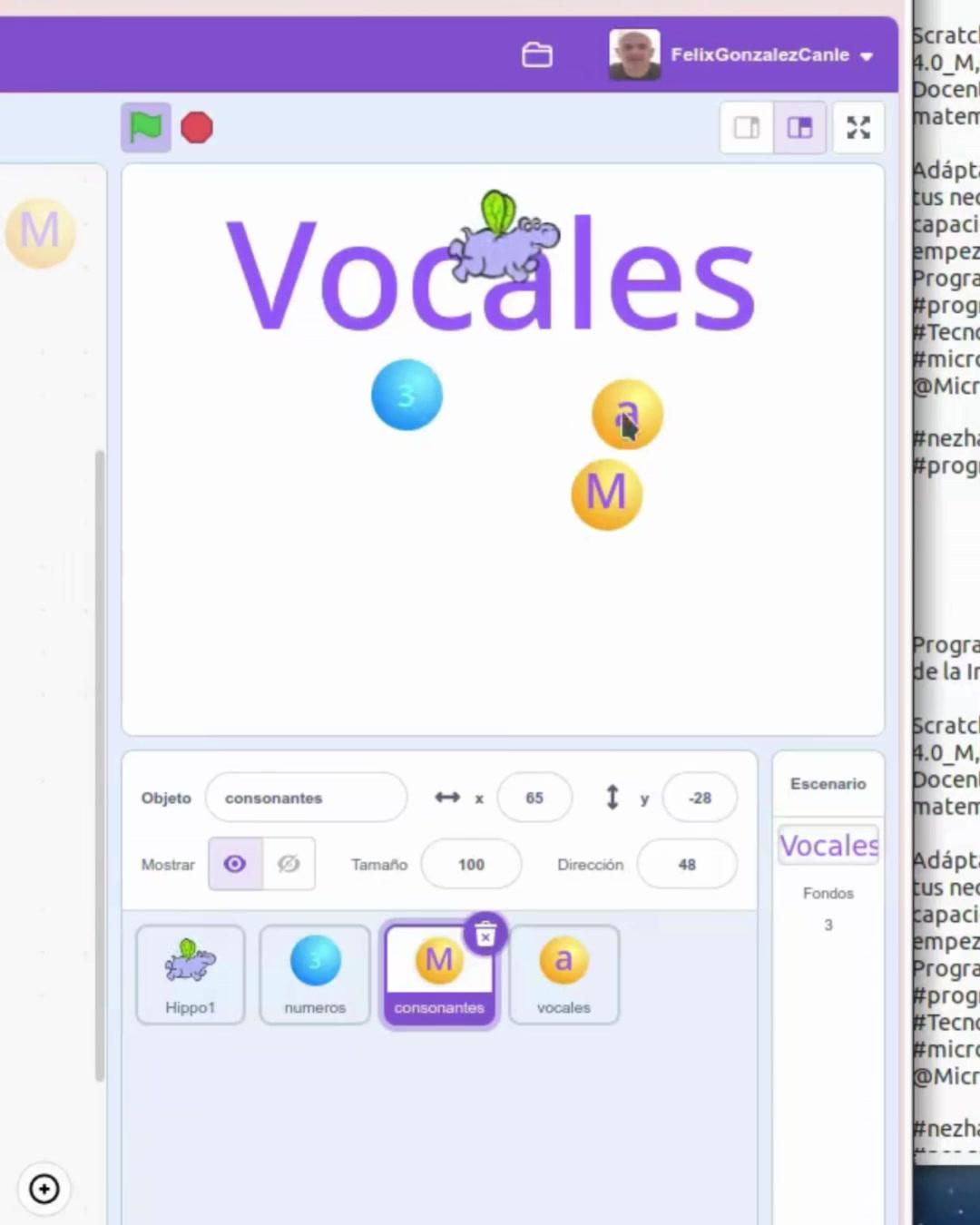Start the project with the green flag
This screenshot has height=1225, width=980.
click(x=145, y=127)
